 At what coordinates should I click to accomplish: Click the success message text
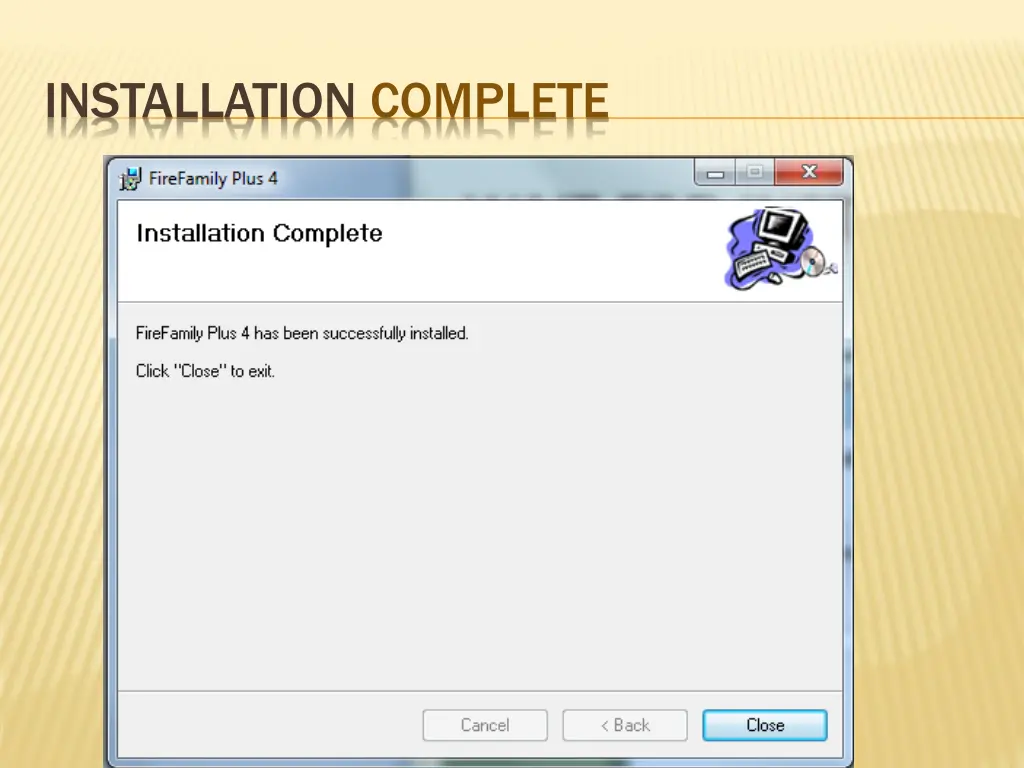tap(302, 333)
